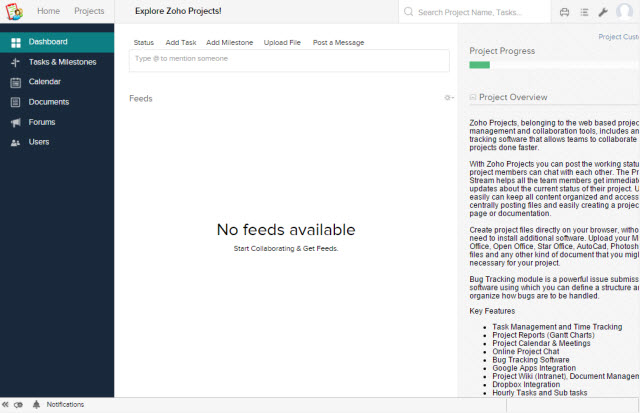
Task: Open the wrench settings icon
Action: click(603, 12)
